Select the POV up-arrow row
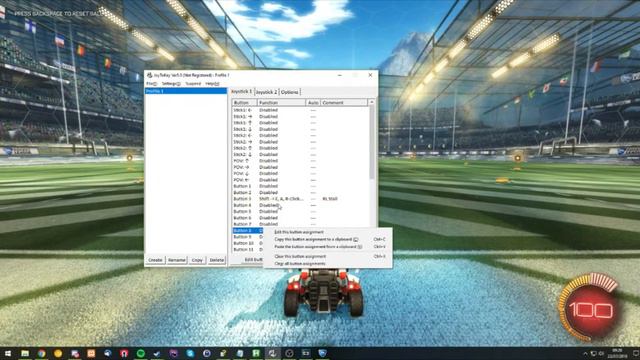The width and height of the screenshot is (640, 360). (300, 161)
